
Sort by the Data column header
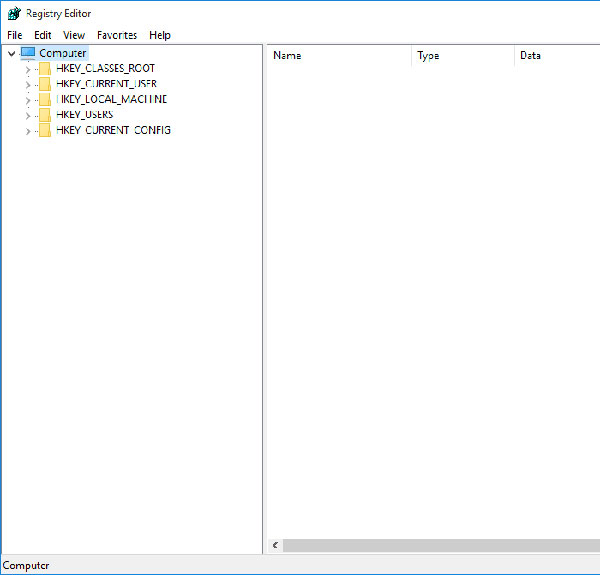(557, 56)
